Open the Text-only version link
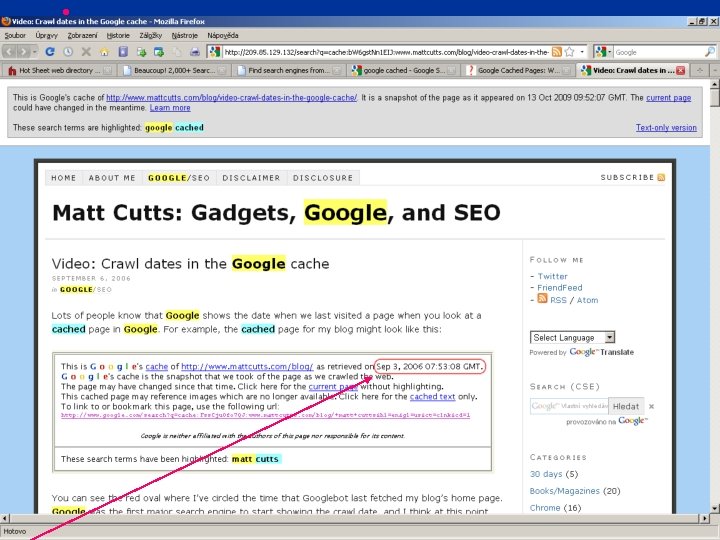The height and width of the screenshot is (540, 720). pos(666,127)
